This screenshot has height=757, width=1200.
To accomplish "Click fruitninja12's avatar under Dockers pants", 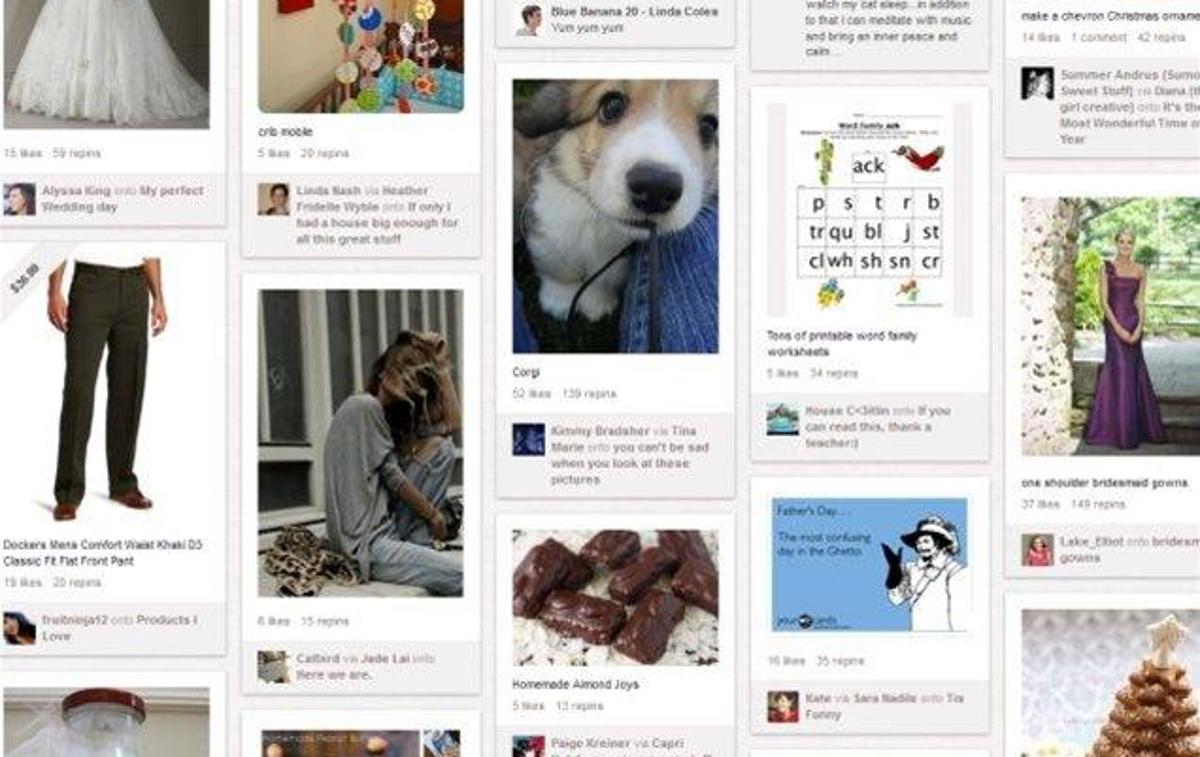I will [19, 628].
